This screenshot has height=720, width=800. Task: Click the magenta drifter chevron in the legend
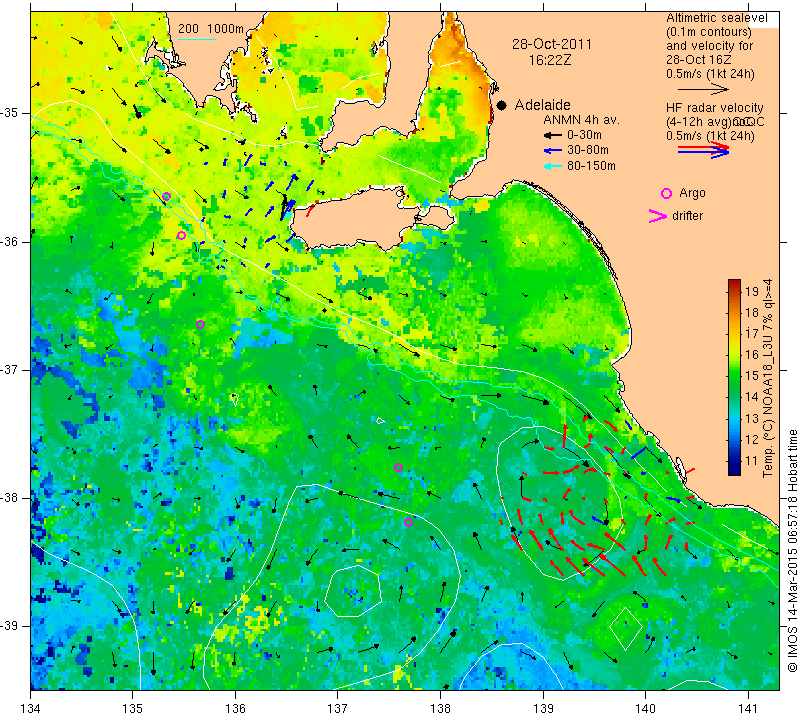[x=658, y=216]
